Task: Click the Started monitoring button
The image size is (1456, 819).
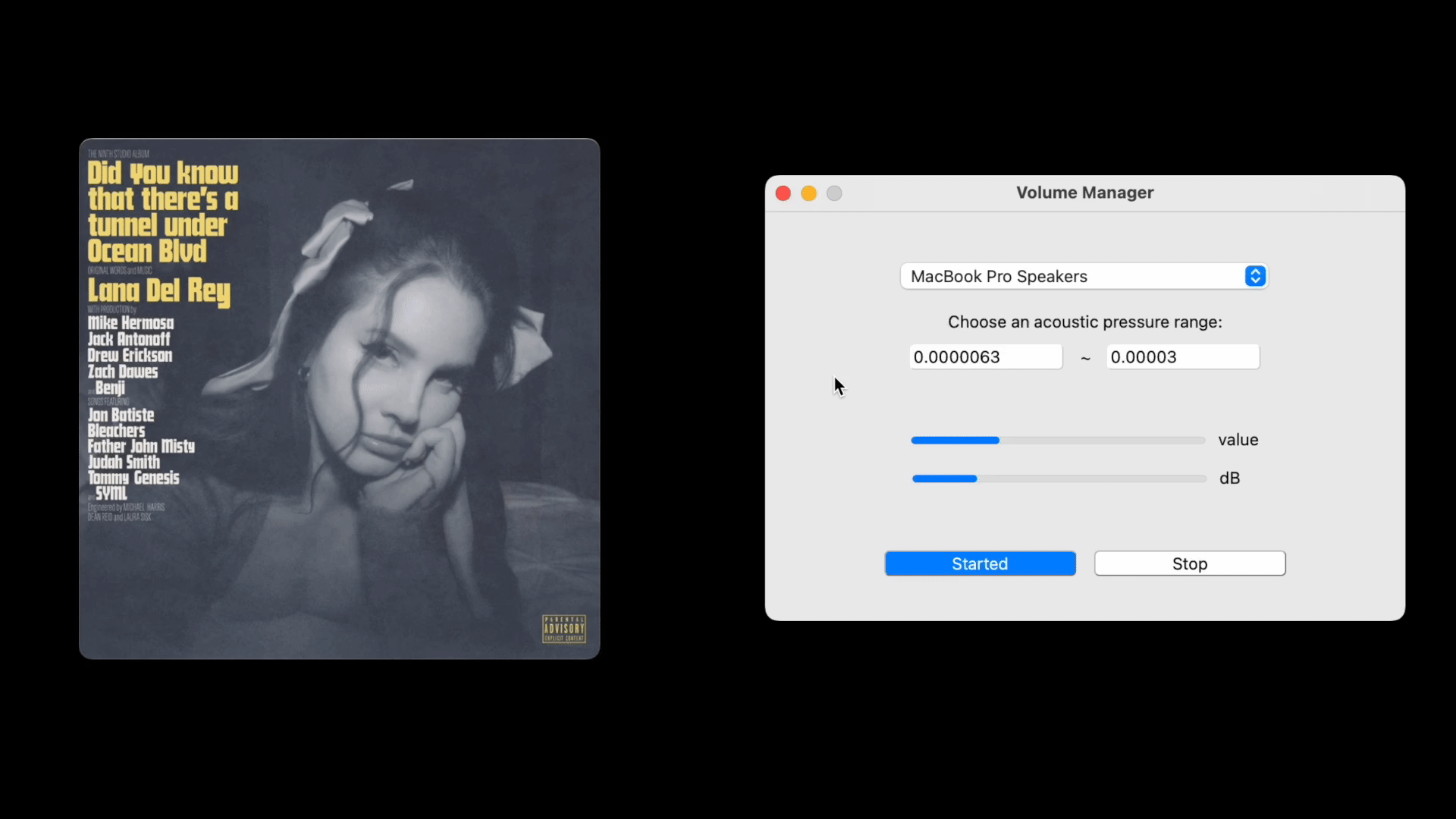Action: (980, 563)
